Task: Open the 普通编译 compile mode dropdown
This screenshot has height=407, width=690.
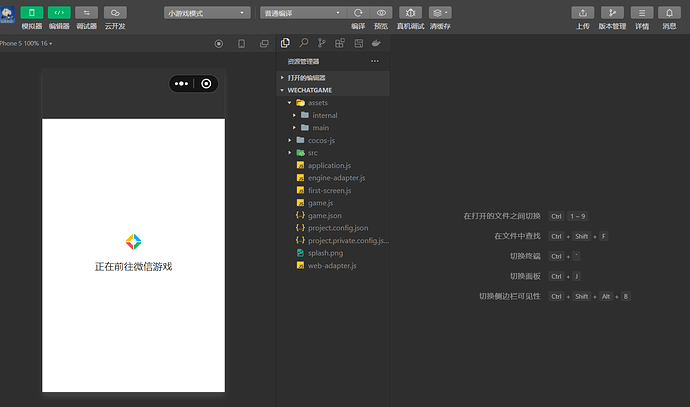Action: point(303,13)
